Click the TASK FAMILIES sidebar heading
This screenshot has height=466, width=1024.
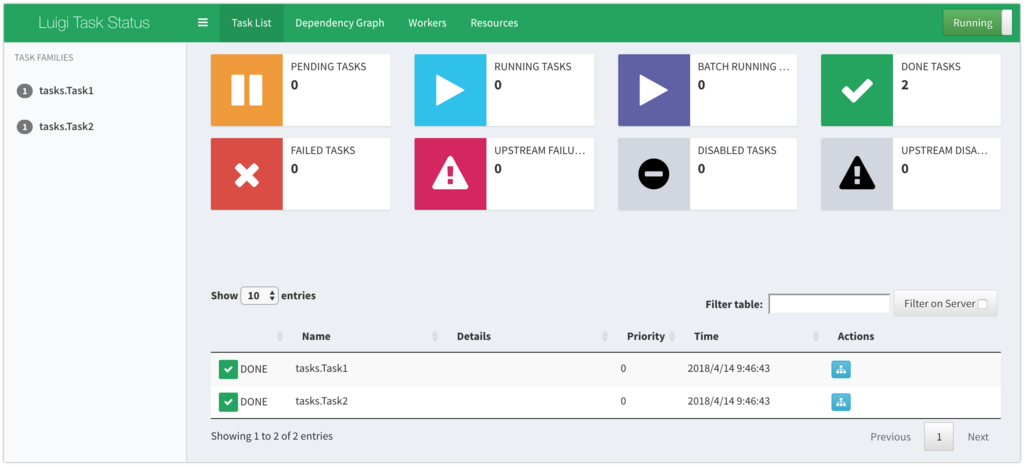(x=44, y=57)
